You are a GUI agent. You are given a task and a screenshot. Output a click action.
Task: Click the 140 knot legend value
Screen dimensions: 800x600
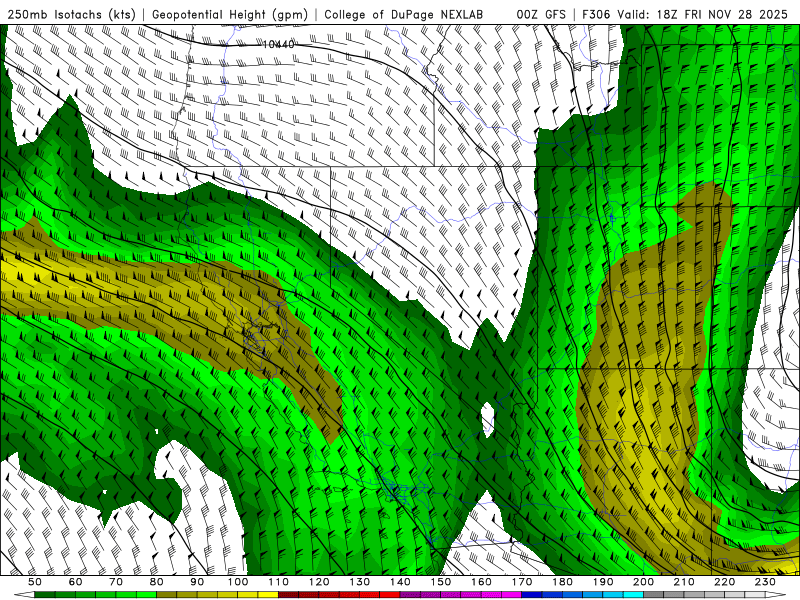401,582
